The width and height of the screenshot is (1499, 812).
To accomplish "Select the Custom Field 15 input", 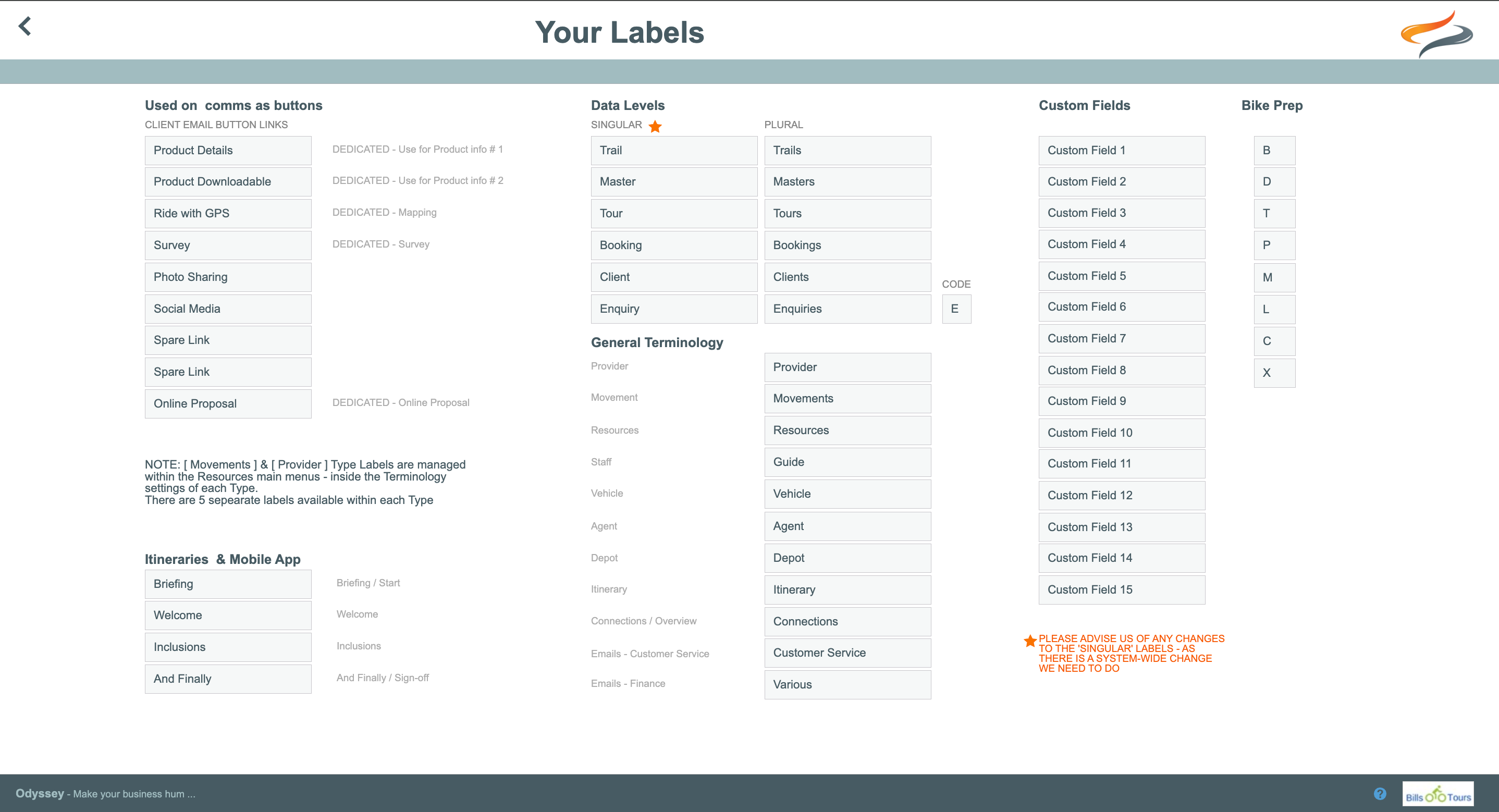I will (x=1121, y=589).
